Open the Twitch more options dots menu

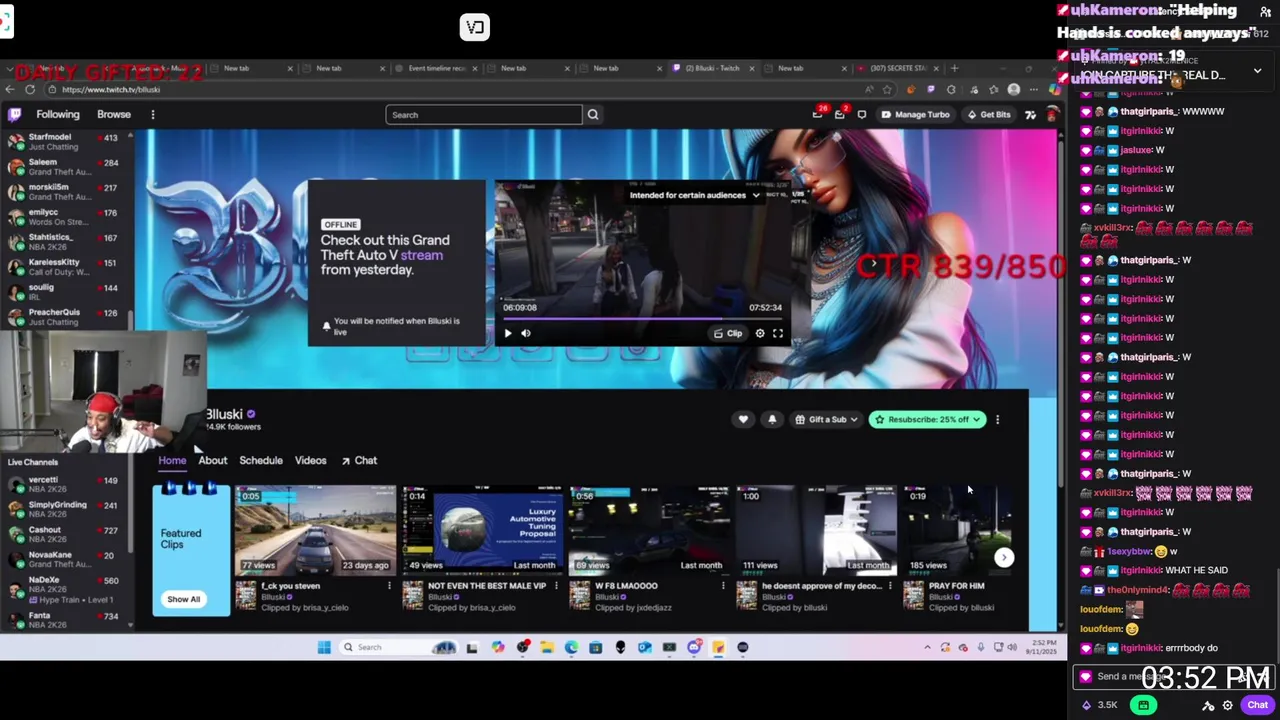coord(152,114)
